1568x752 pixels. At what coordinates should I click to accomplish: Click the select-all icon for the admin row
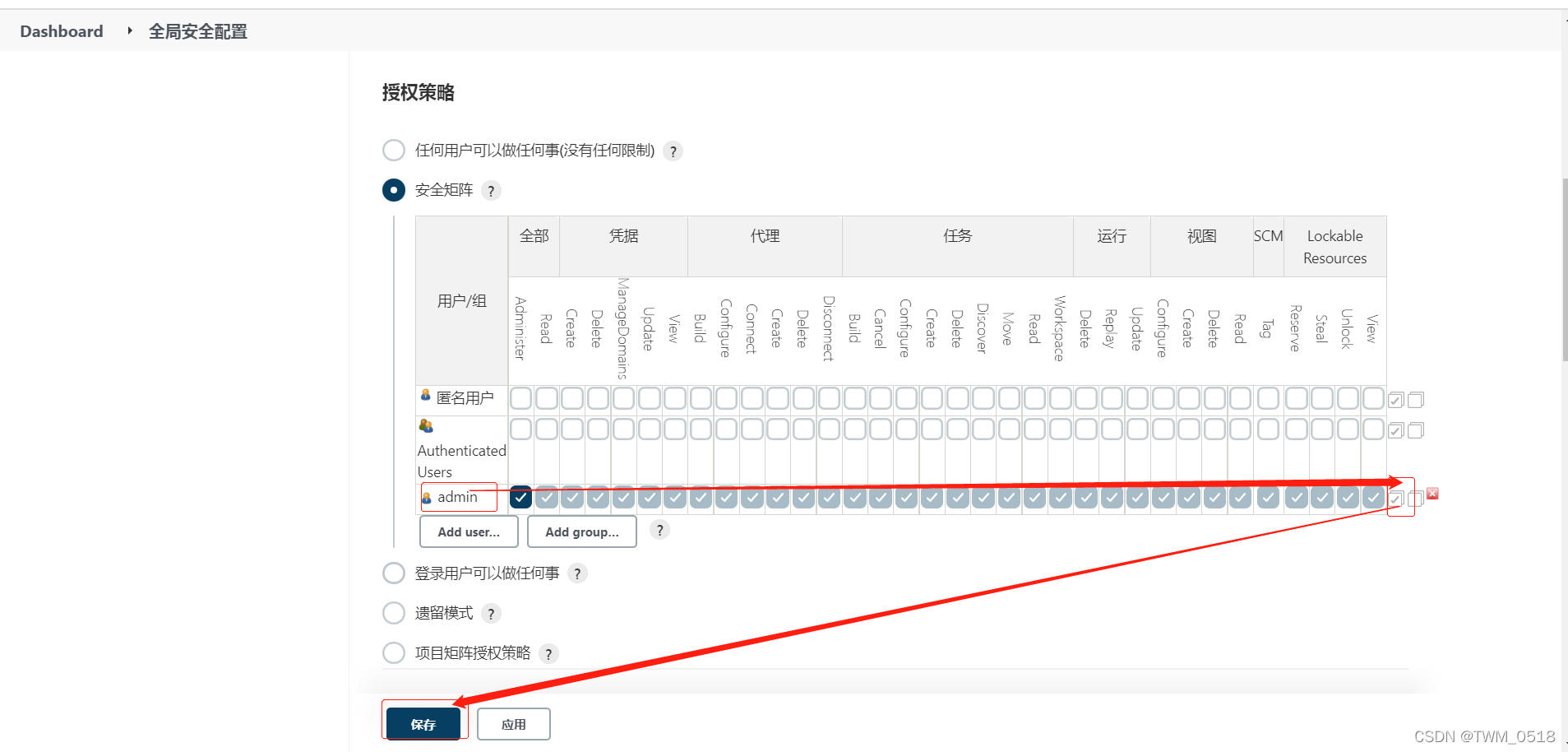(x=1395, y=499)
